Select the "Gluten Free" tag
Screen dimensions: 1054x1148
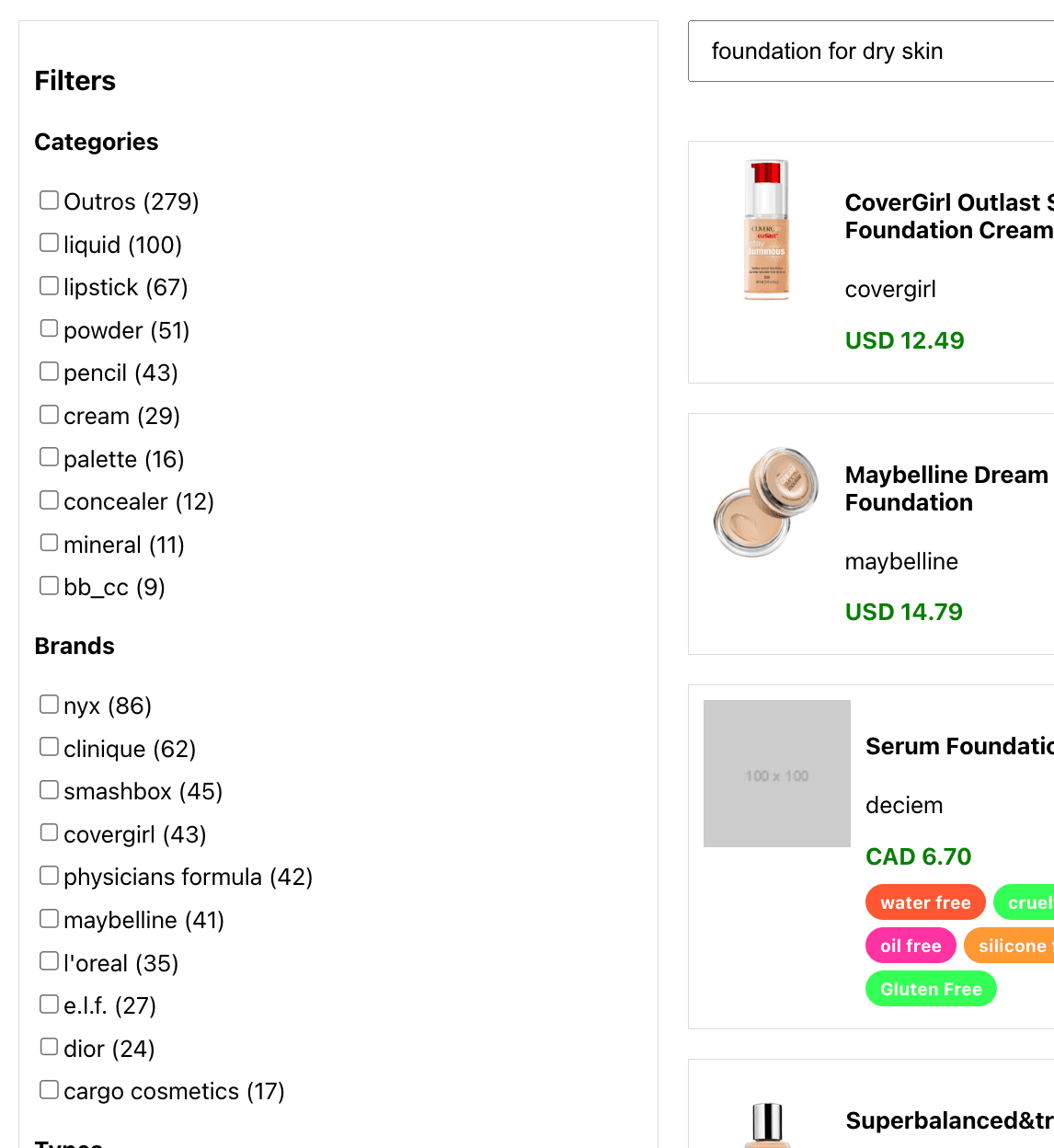[x=931, y=988]
